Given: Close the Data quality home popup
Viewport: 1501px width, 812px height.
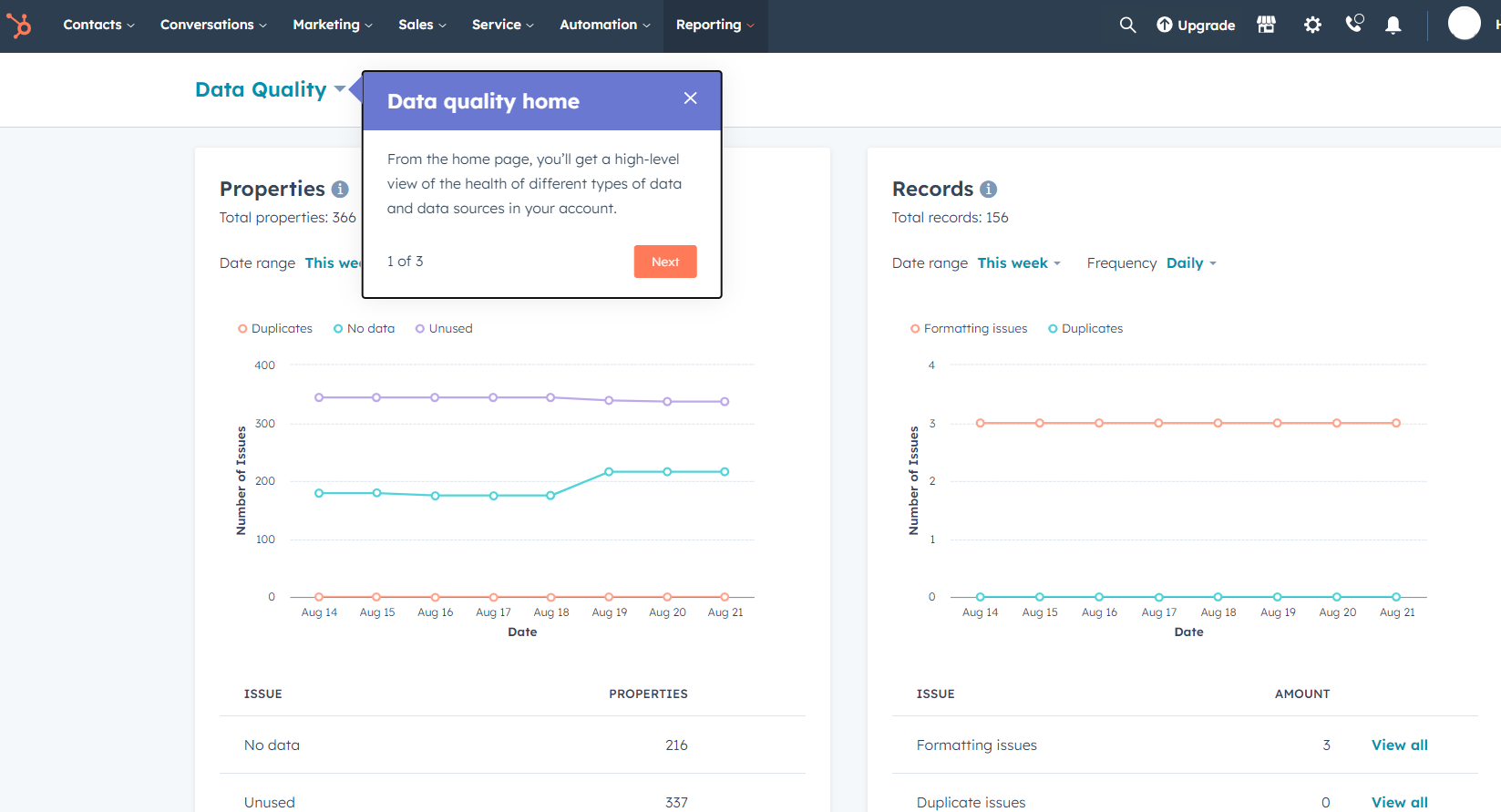Looking at the screenshot, I should [691, 98].
